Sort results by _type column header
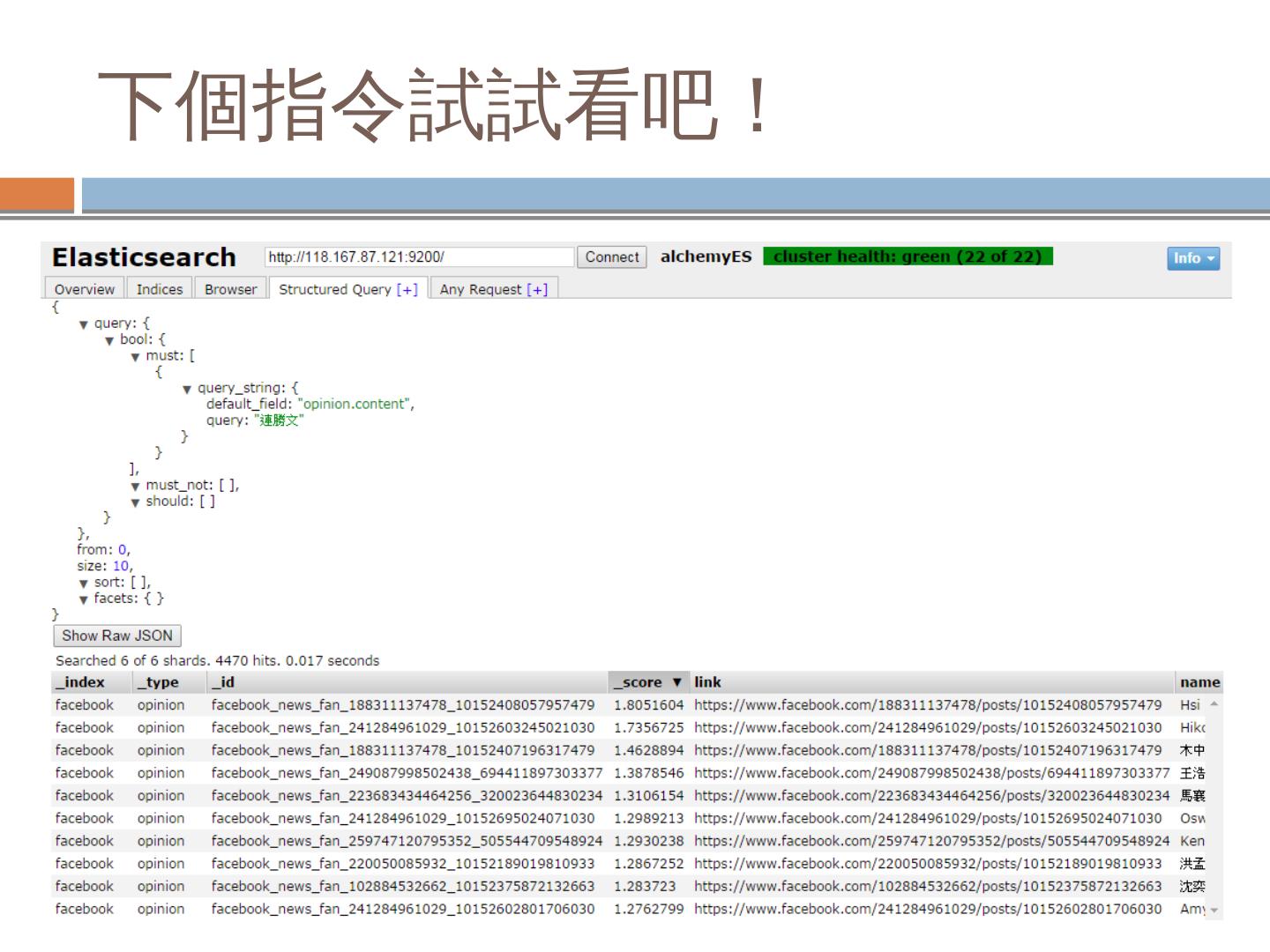 (171, 682)
